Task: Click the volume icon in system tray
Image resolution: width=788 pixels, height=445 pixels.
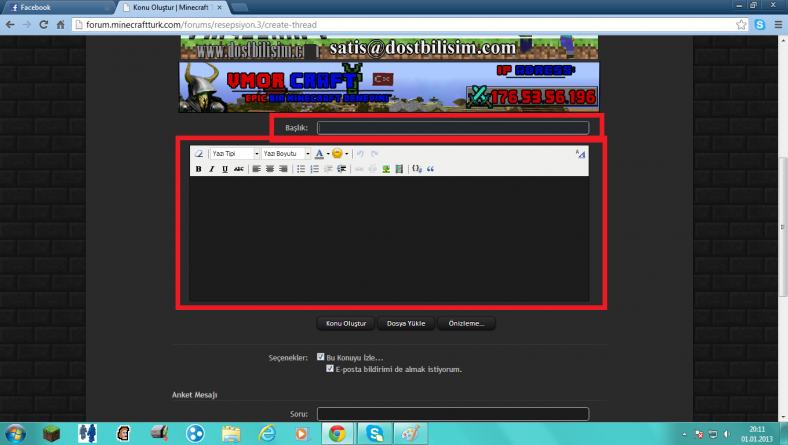Action: (727, 434)
